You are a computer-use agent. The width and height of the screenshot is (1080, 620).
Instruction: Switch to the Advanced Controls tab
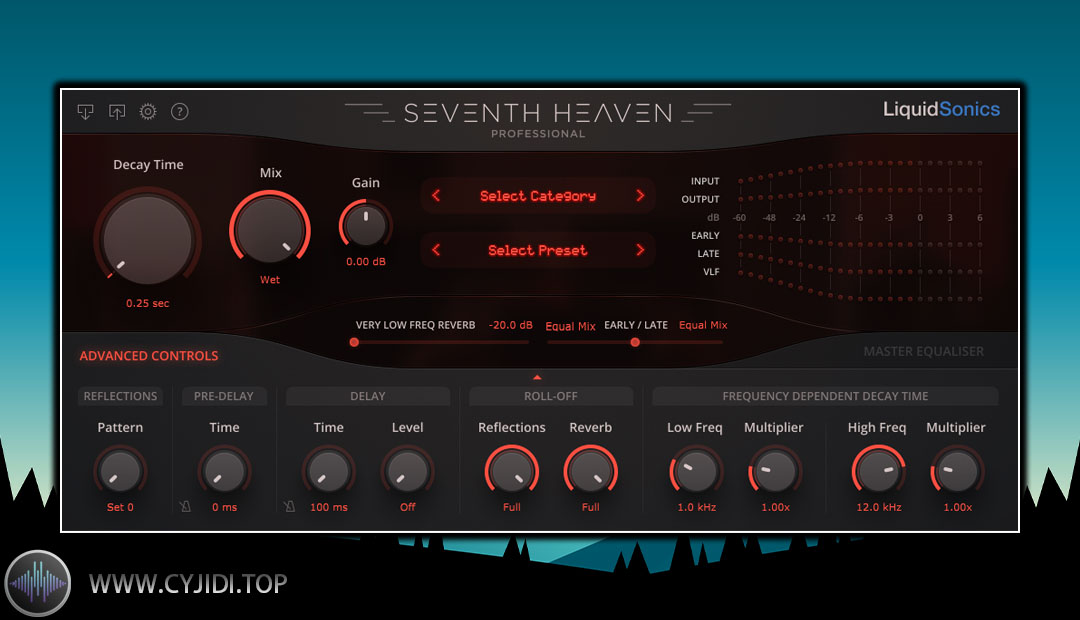149,355
